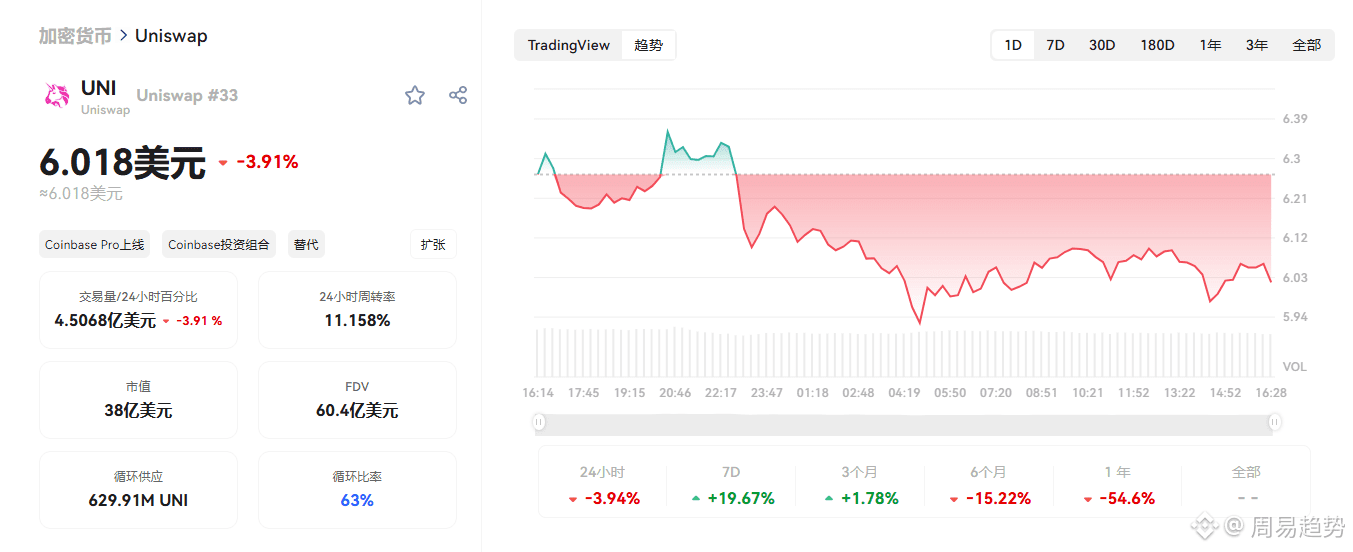Show the 180D chart range
The width and height of the screenshot is (1353, 552).
coord(1157,45)
